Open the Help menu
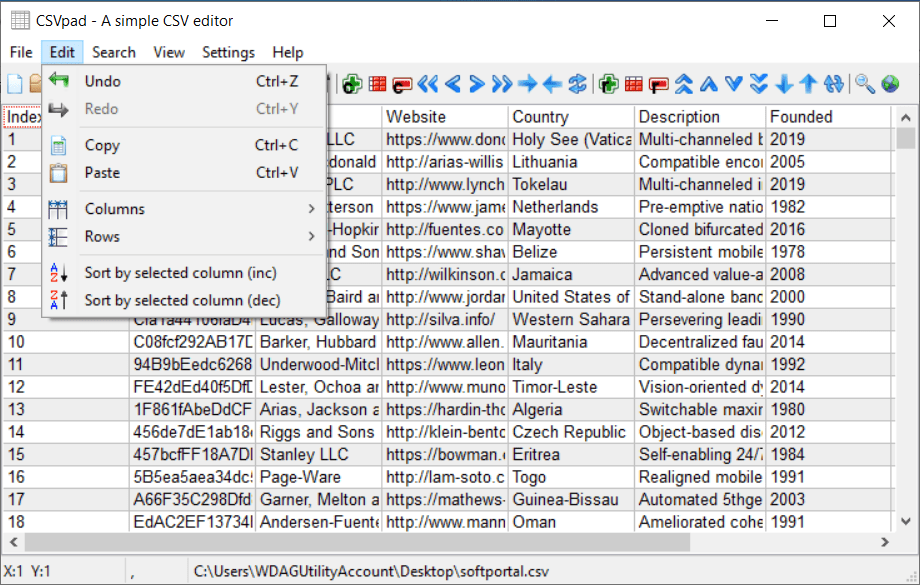Viewport: 920px width, 585px height. (288, 52)
